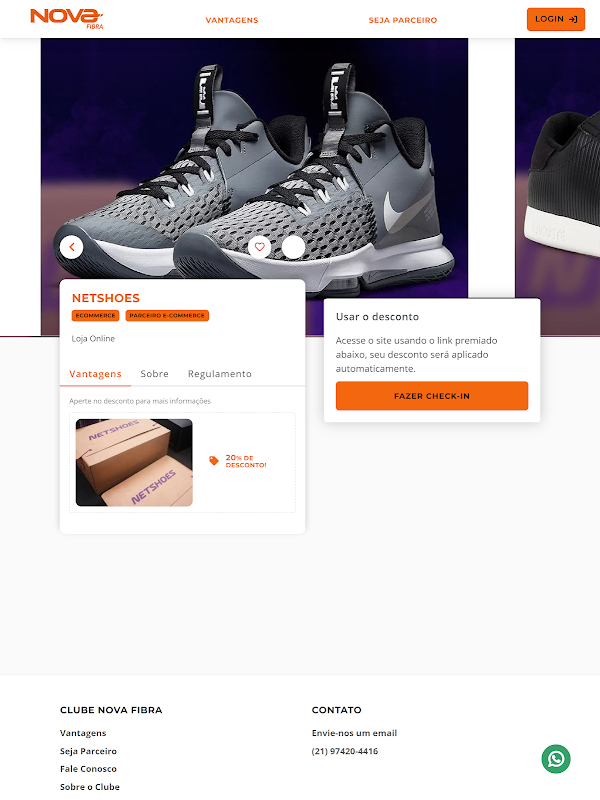The height and width of the screenshot is (800, 600).
Task: Click the Lacoste shoe next slide
Action: tap(557, 186)
